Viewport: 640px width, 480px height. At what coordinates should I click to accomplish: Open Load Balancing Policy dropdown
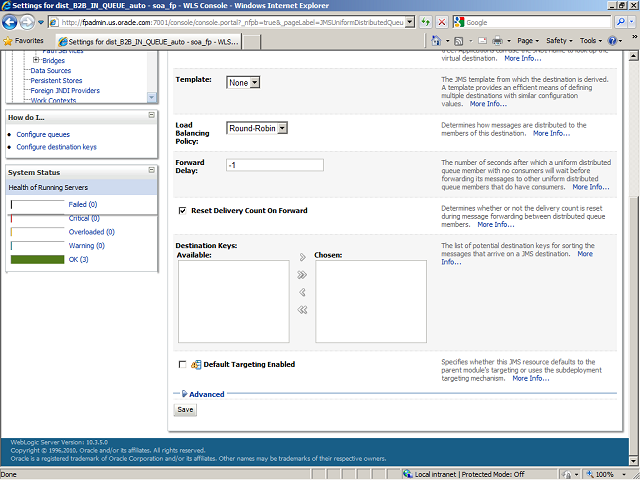pos(257,128)
